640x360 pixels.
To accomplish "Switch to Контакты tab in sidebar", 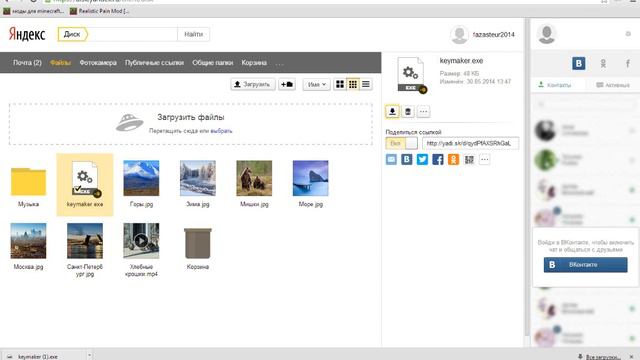I will tap(555, 85).
